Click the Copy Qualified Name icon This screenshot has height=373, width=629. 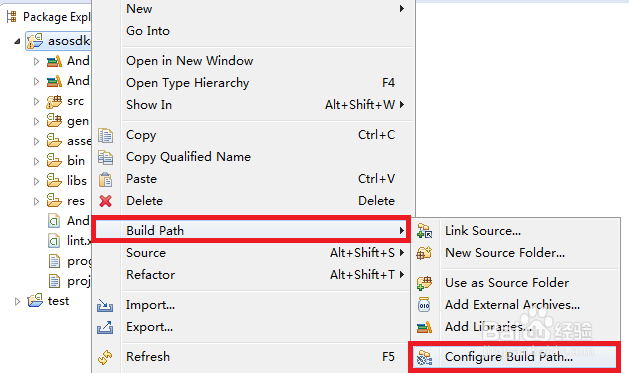click(105, 157)
